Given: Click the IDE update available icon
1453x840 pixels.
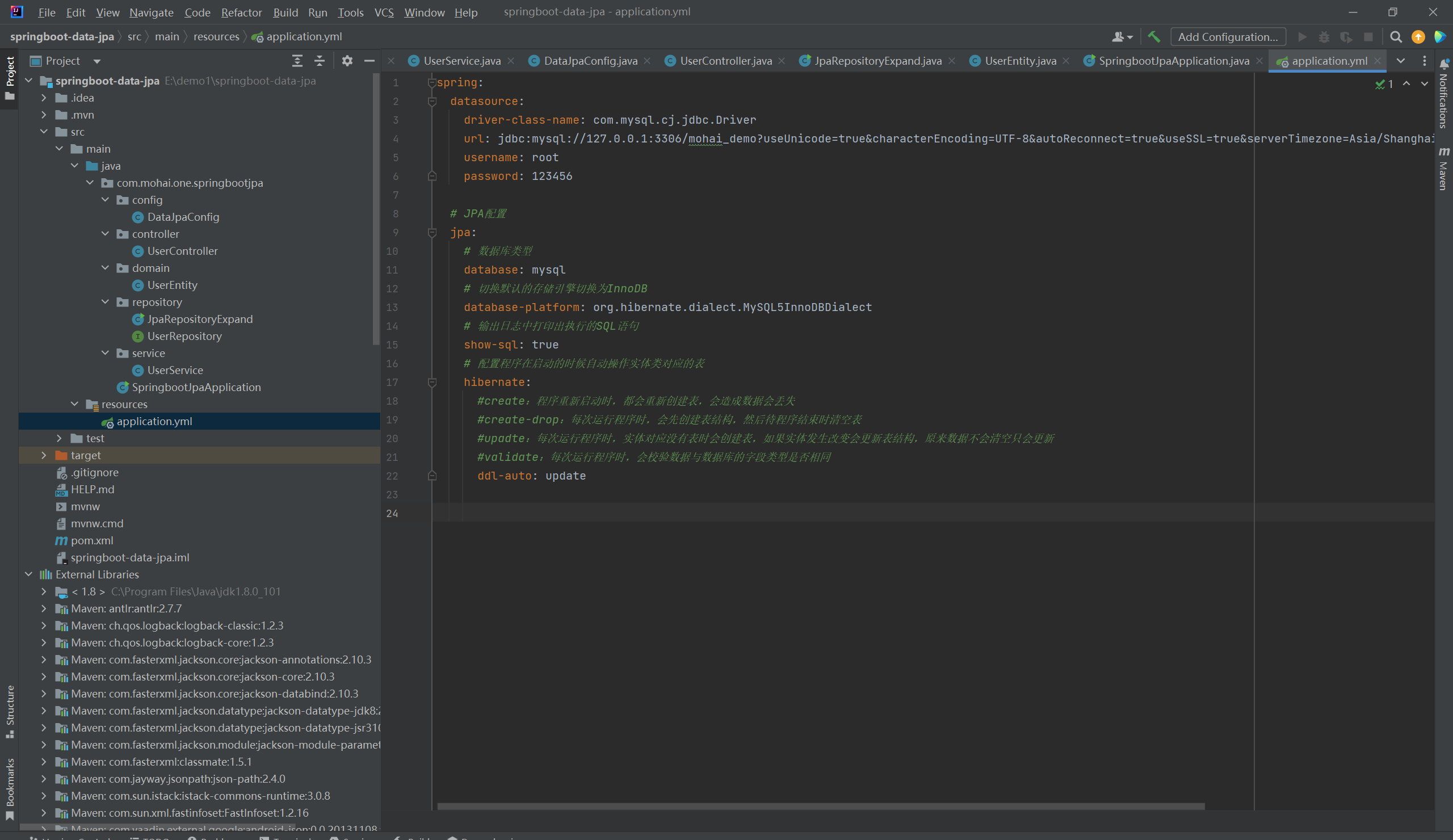Looking at the screenshot, I should pyautogui.click(x=1418, y=37).
